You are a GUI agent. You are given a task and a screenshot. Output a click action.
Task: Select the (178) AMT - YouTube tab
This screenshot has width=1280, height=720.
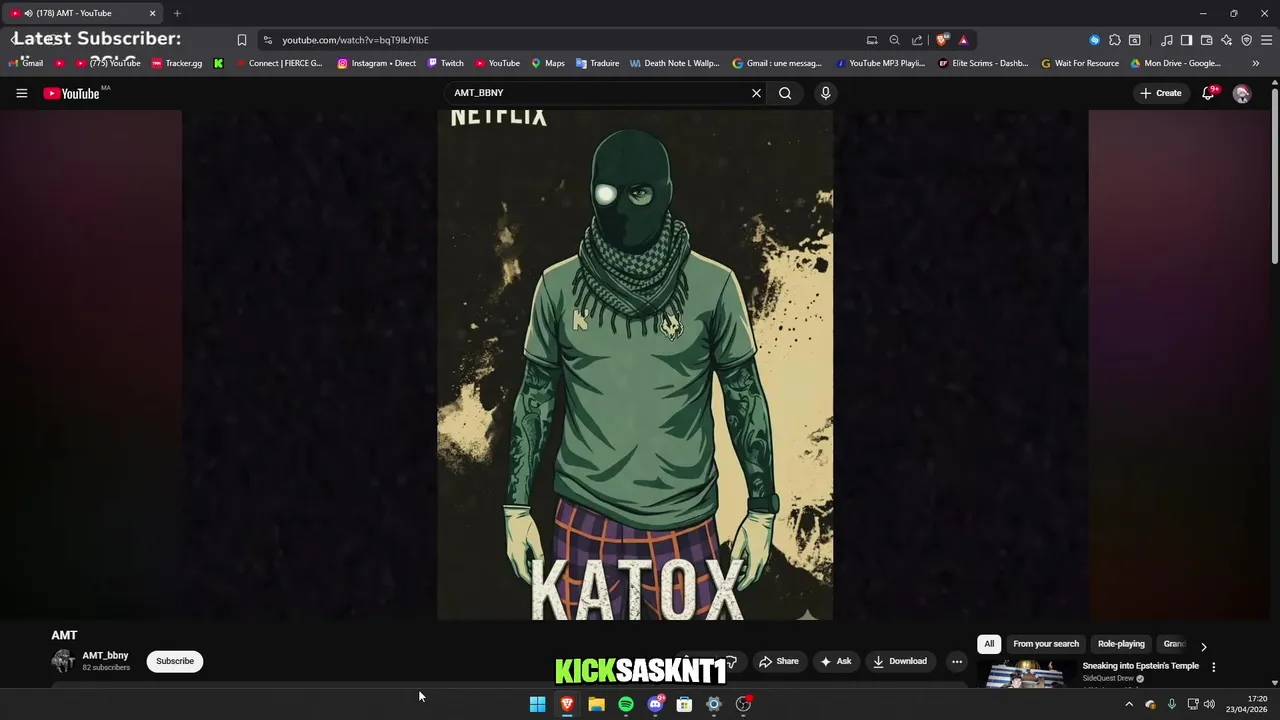pos(82,13)
